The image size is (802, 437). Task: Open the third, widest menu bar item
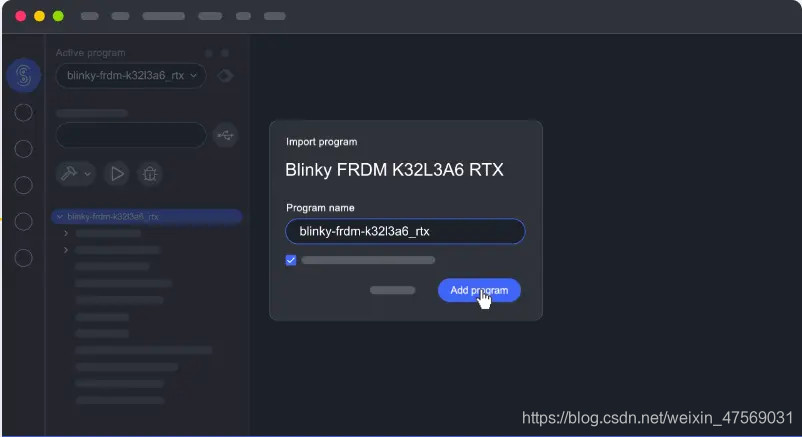pos(164,16)
